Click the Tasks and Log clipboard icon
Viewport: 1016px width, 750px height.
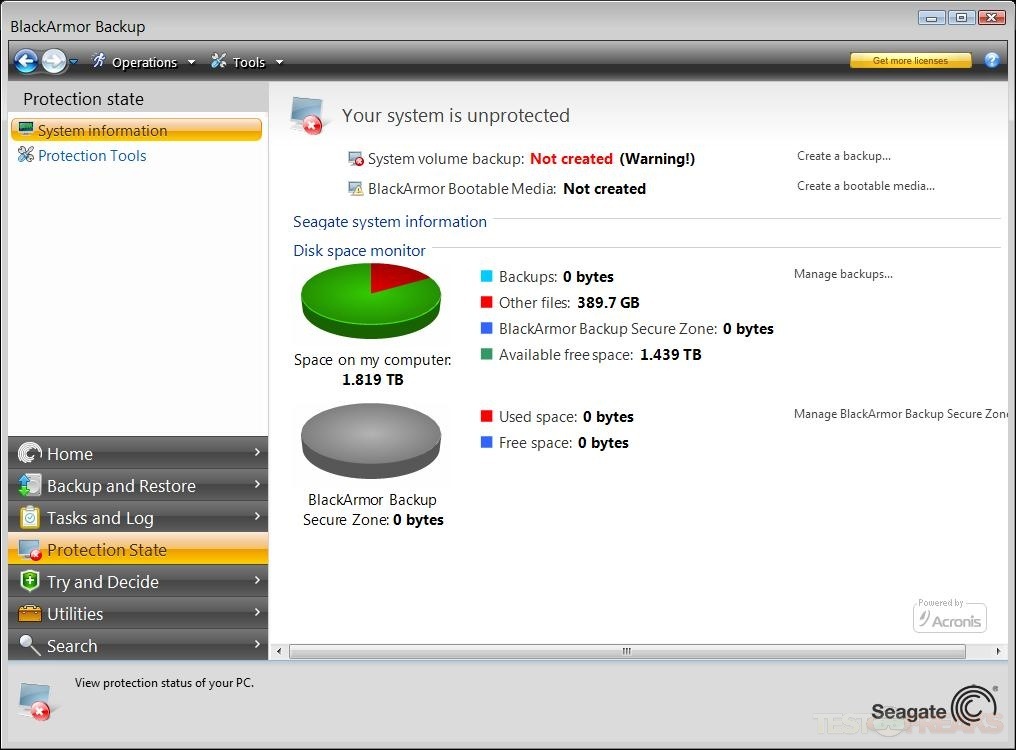coord(30,517)
